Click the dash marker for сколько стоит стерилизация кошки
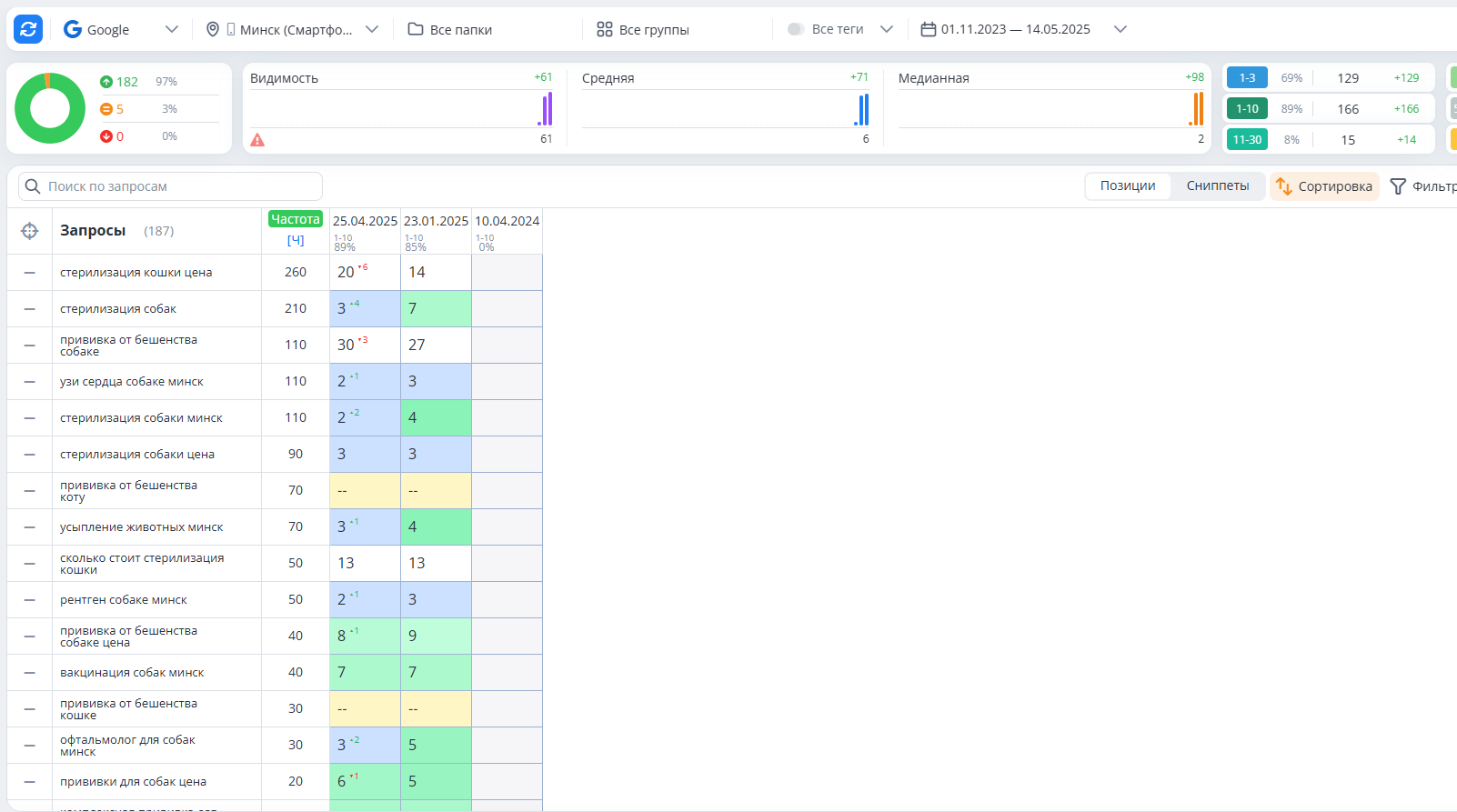This screenshot has width=1457, height=812. click(x=30, y=564)
